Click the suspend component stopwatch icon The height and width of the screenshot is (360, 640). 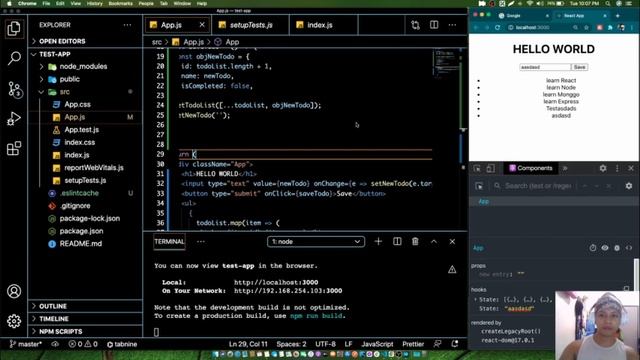tap(593, 248)
